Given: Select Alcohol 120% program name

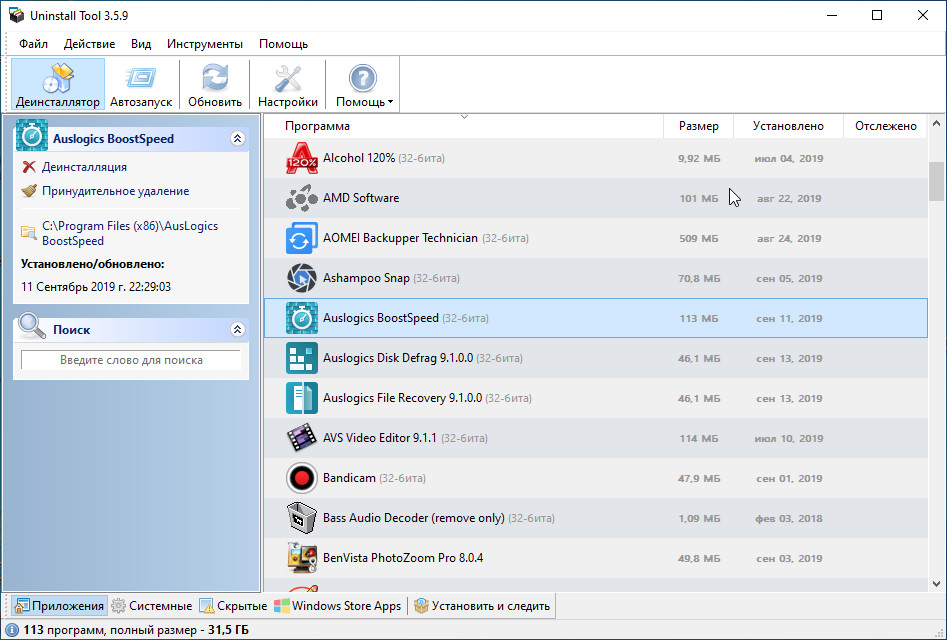Looking at the screenshot, I should 359,158.
